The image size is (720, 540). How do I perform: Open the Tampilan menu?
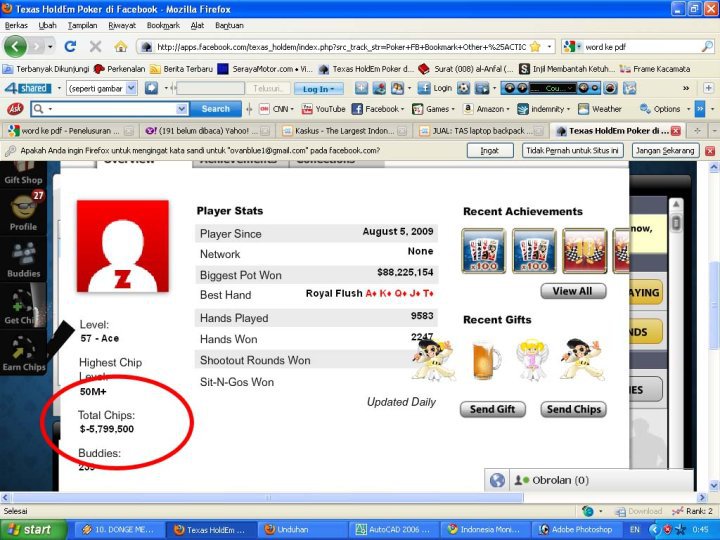coord(82,25)
